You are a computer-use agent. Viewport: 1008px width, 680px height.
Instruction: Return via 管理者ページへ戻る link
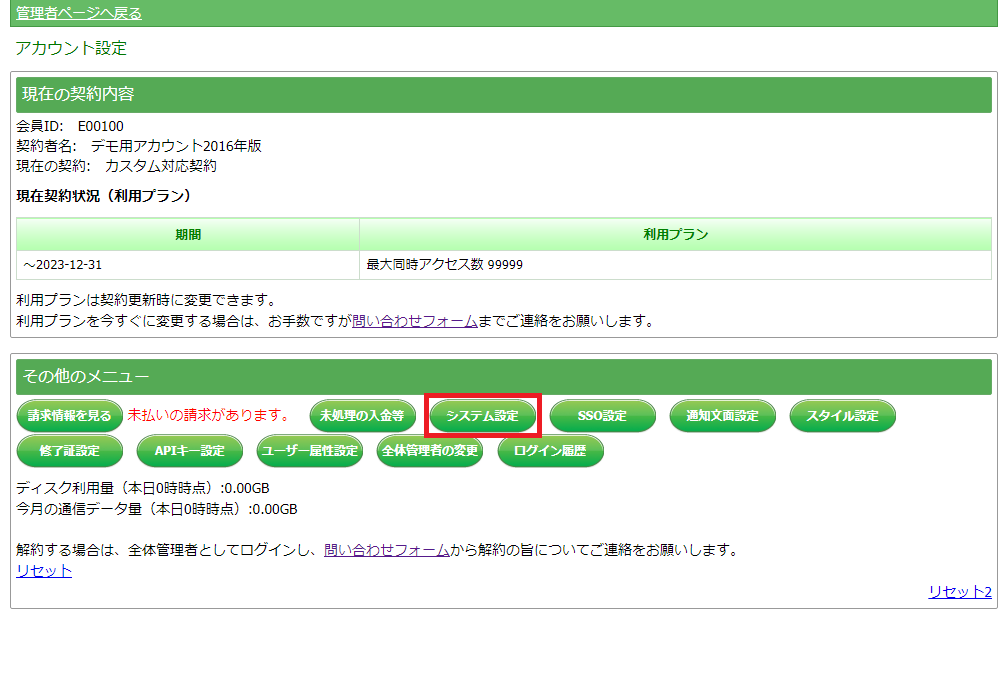click(78, 13)
